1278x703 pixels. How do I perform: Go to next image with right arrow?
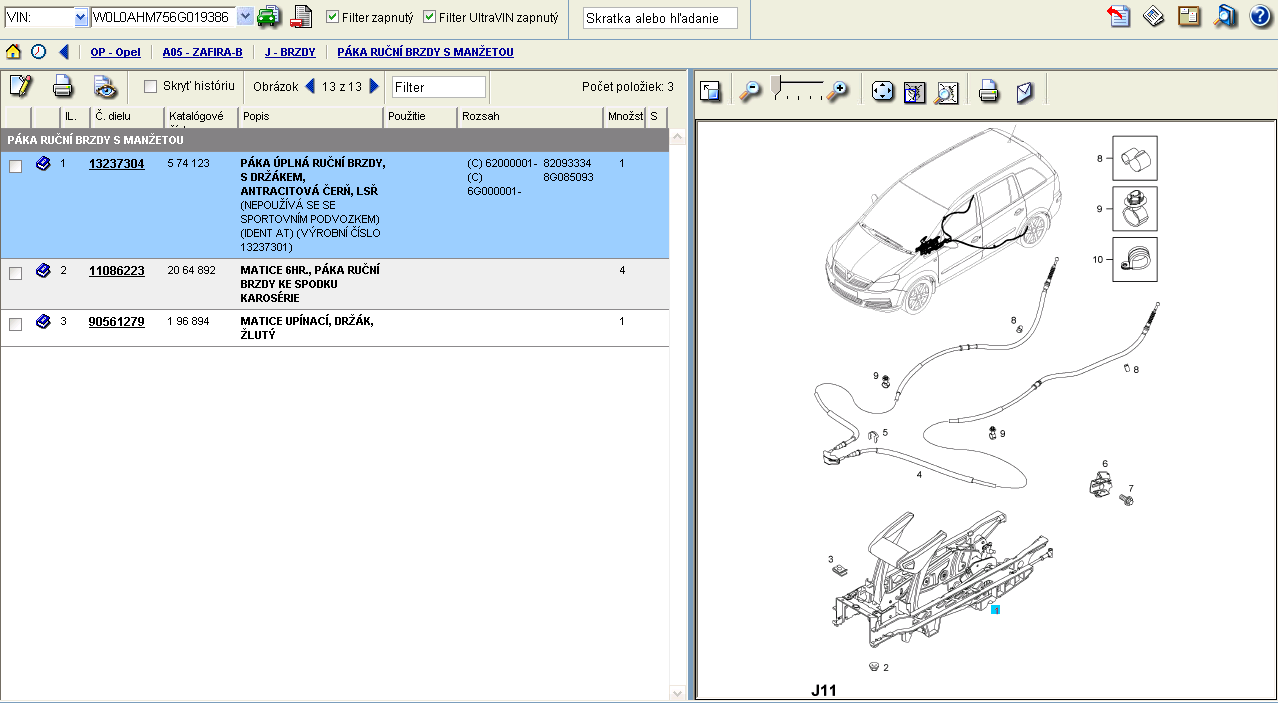tap(375, 87)
